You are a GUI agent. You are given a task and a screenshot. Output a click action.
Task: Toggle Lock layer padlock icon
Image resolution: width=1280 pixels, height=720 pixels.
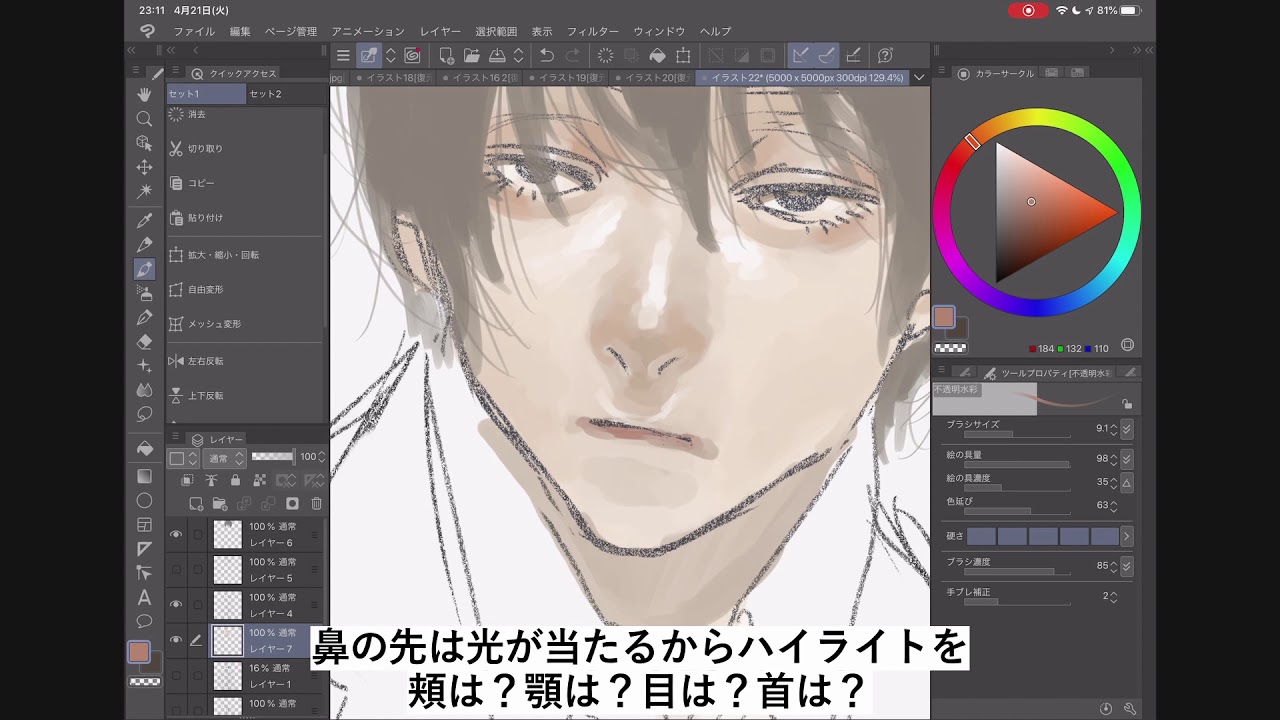235,481
